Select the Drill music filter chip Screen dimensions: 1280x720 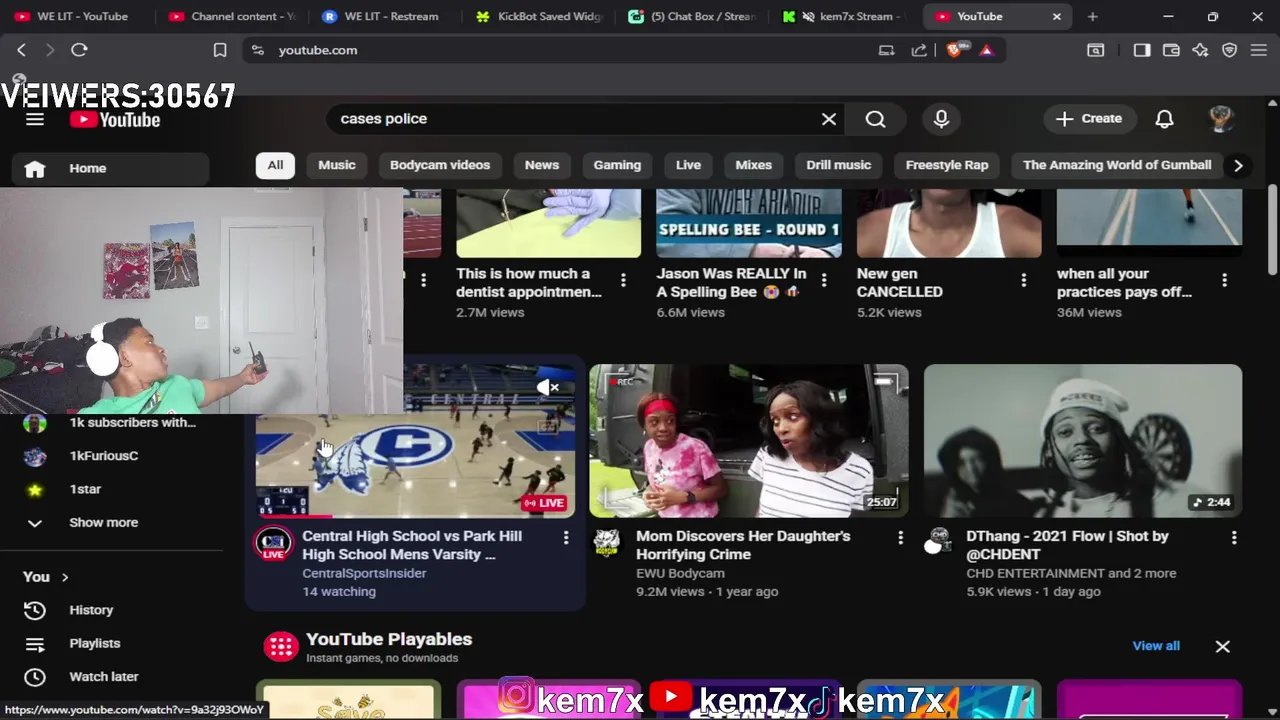coord(839,165)
